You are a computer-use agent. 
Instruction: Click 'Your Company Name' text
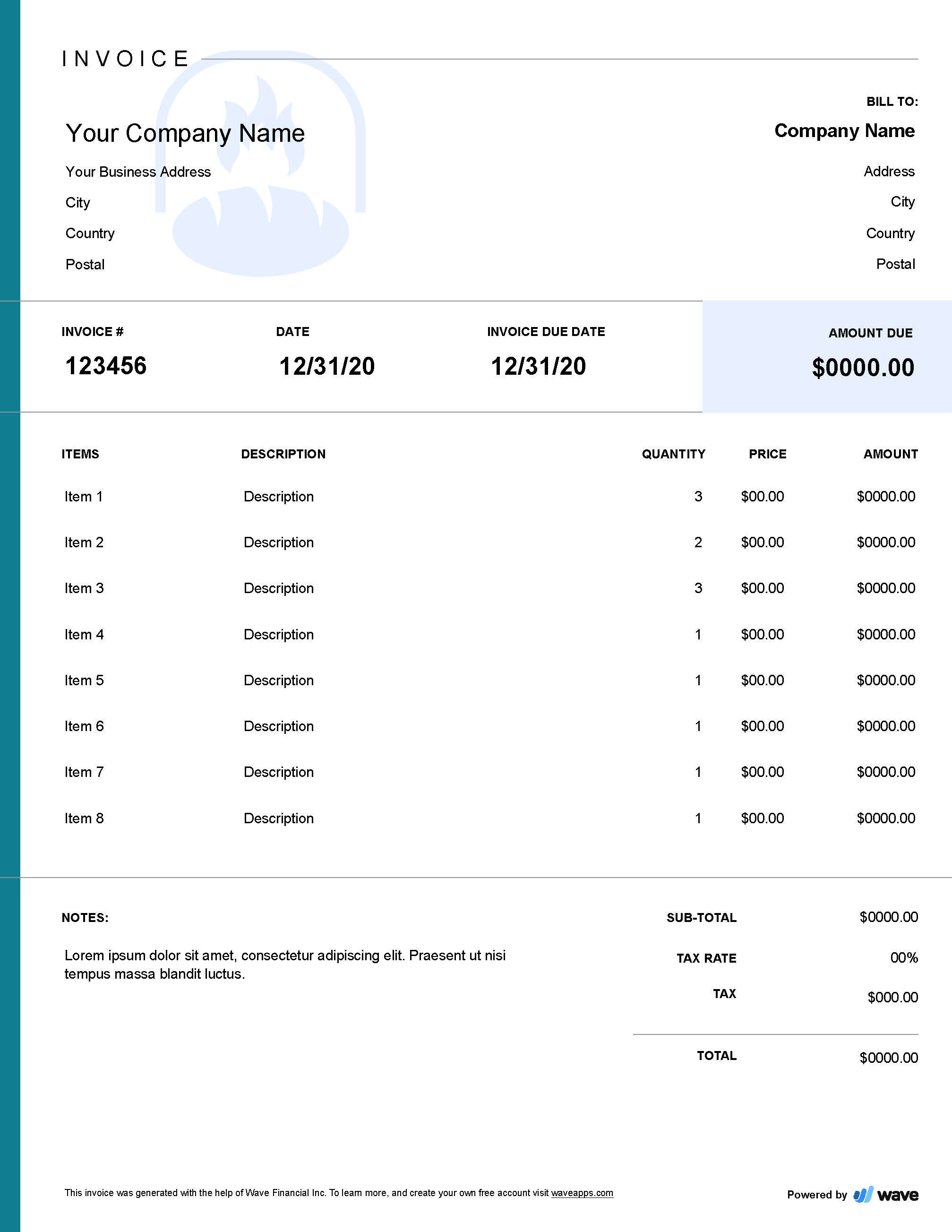[185, 133]
